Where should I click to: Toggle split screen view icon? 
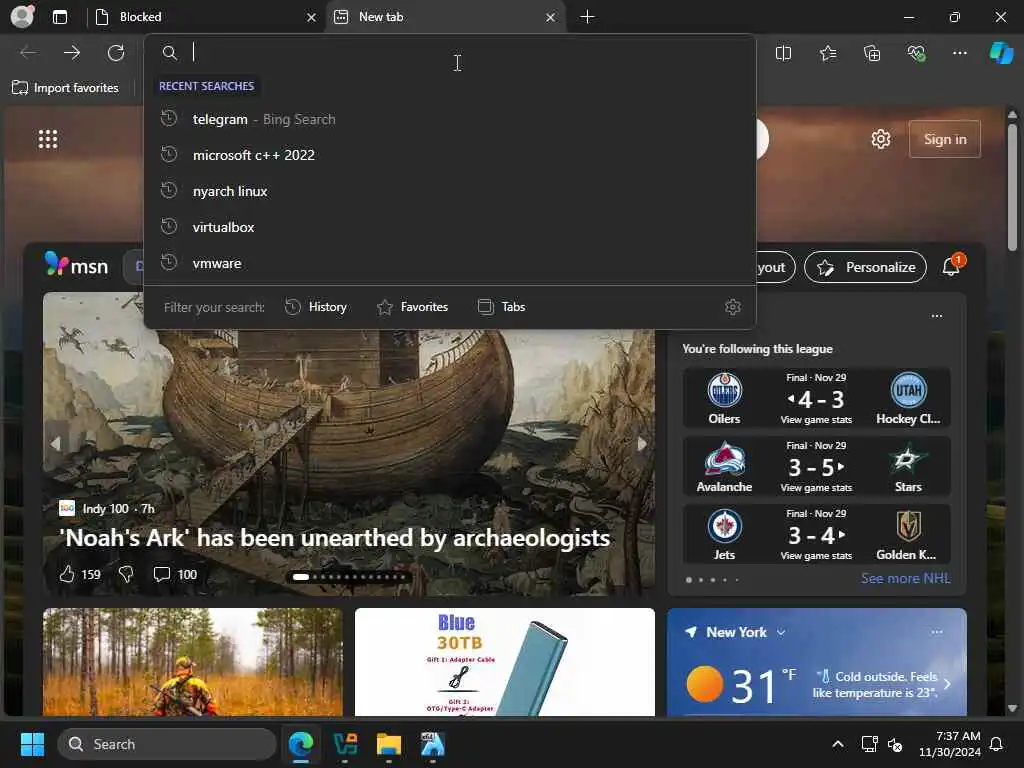coord(783,53)
